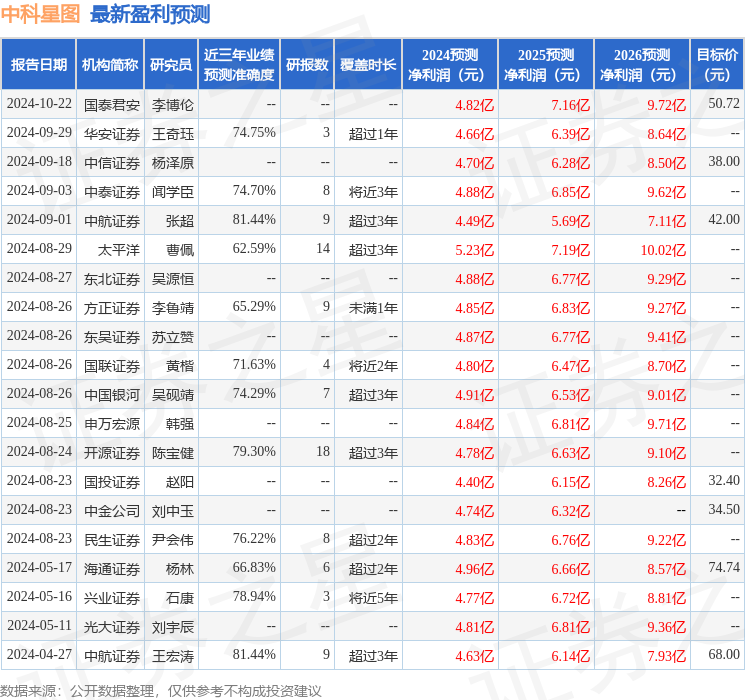Screen dimensions: 745x700
Task: Select 中泰证券 institution cell
Action: [112, 192]
